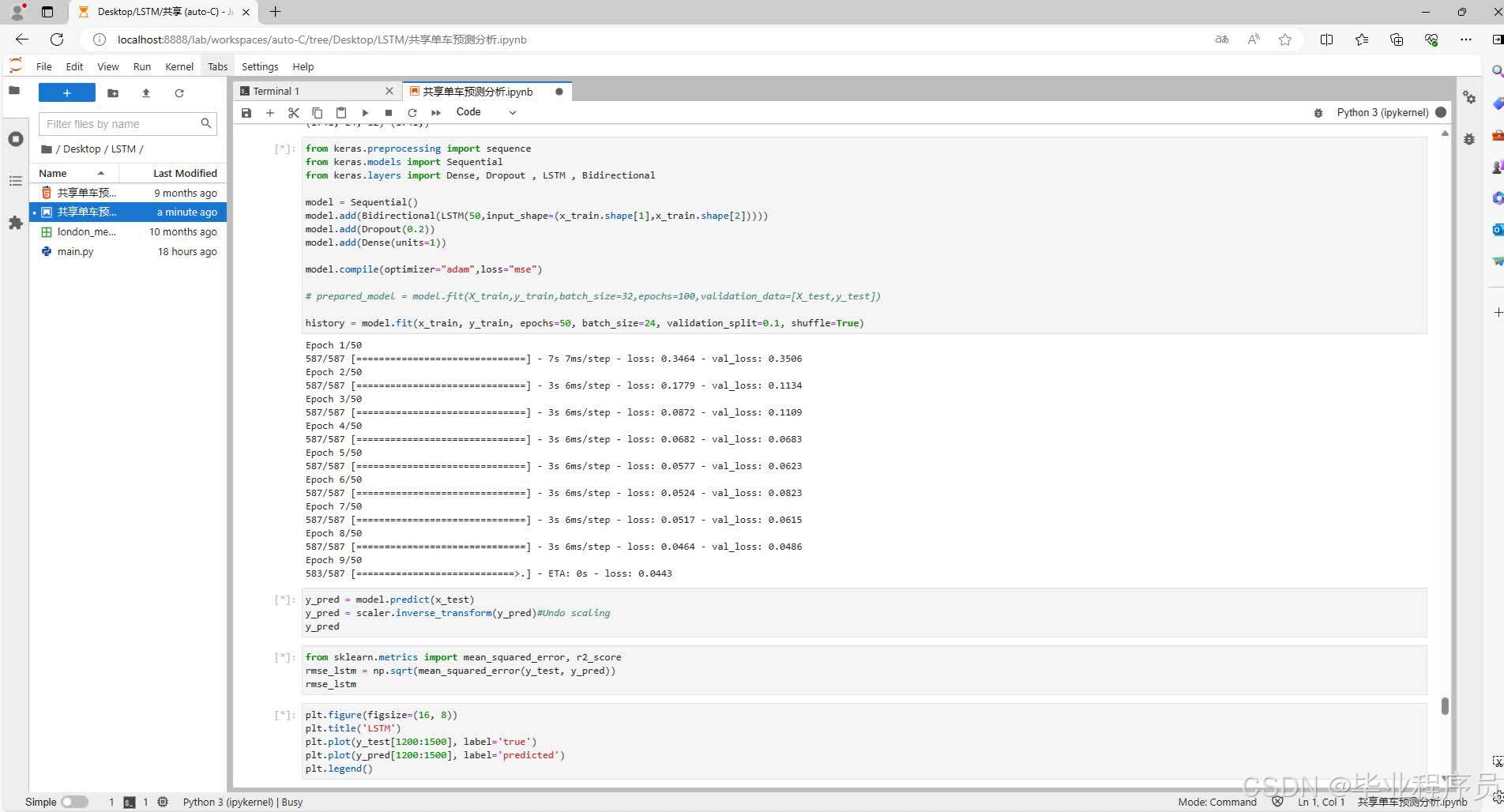
Task: Open the cell type Code dropdown
Action: point(486,112)
